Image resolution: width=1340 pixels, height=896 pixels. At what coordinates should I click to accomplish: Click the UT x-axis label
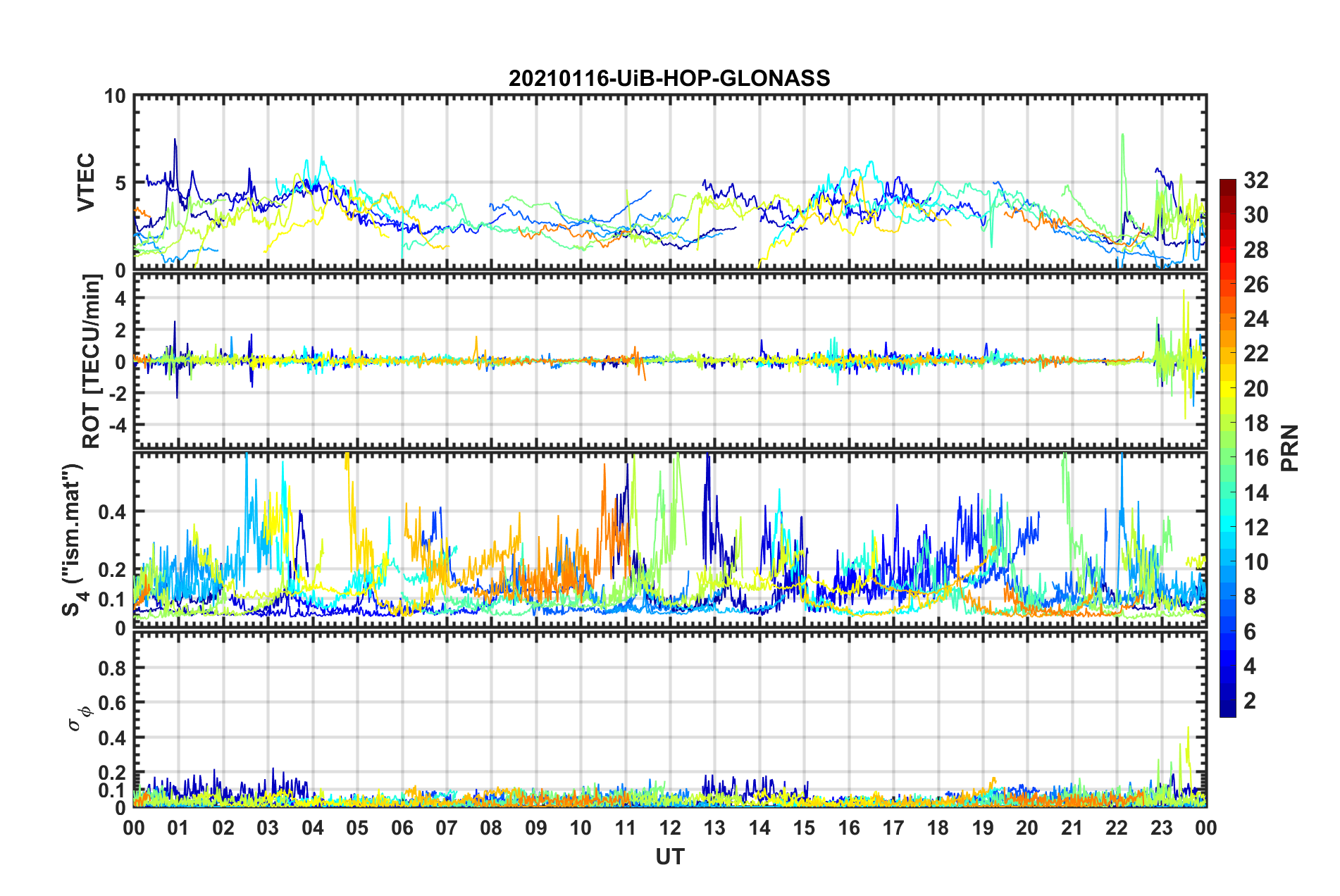pos(670,857)
